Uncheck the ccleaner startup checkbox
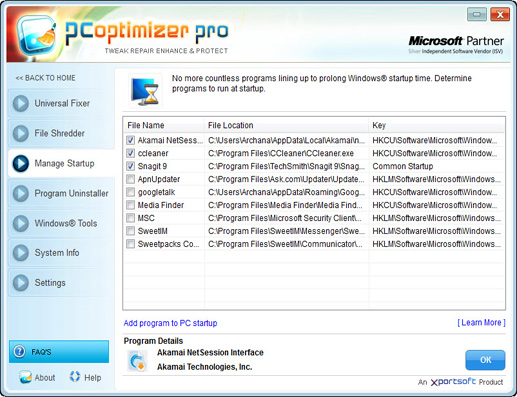Screen dimensions: 517x397 tap(130, 153)
